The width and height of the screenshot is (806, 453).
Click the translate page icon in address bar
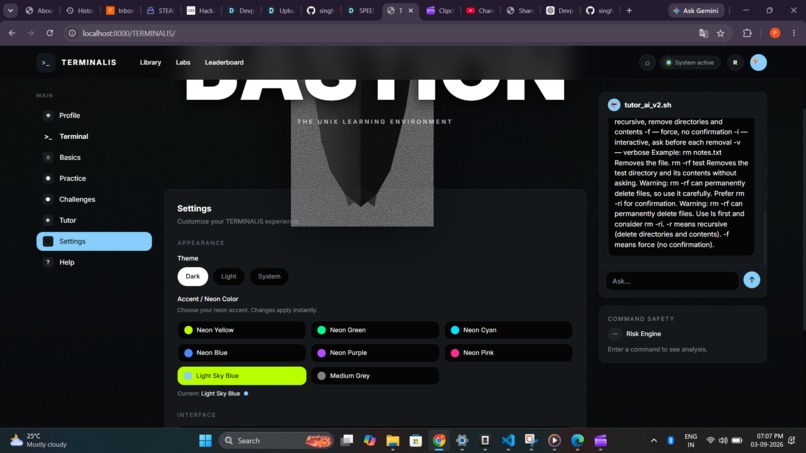703,33
